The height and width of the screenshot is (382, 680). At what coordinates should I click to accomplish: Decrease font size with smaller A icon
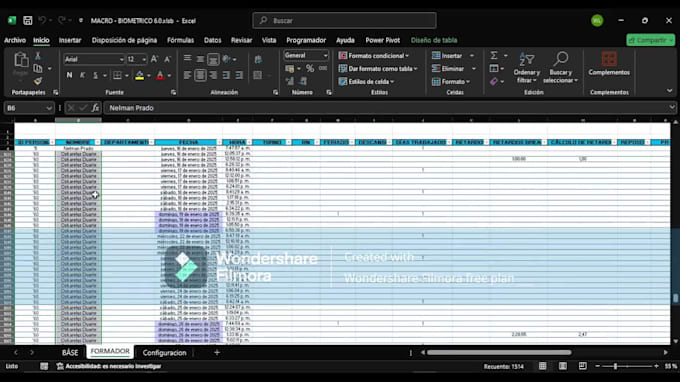[x=167, y=59]
